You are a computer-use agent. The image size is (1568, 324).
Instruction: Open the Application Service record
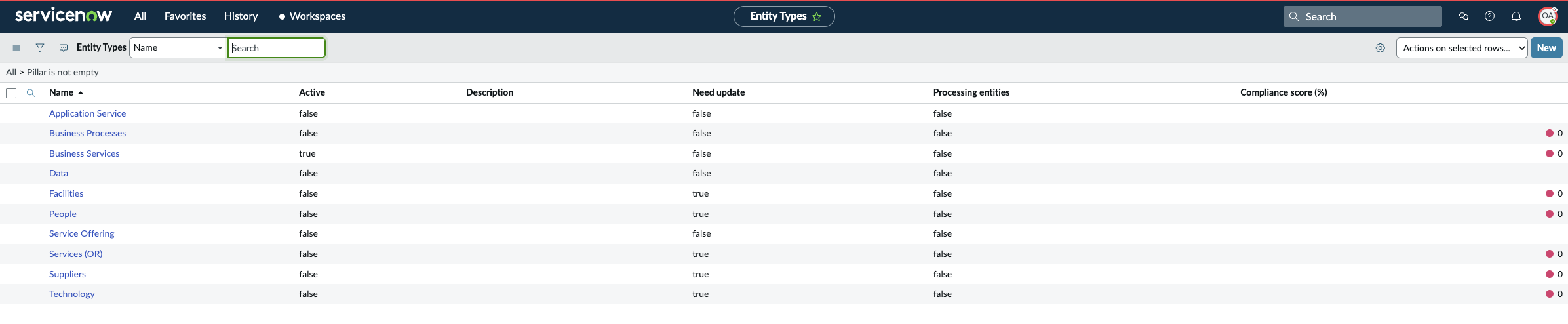coord(87,113)
